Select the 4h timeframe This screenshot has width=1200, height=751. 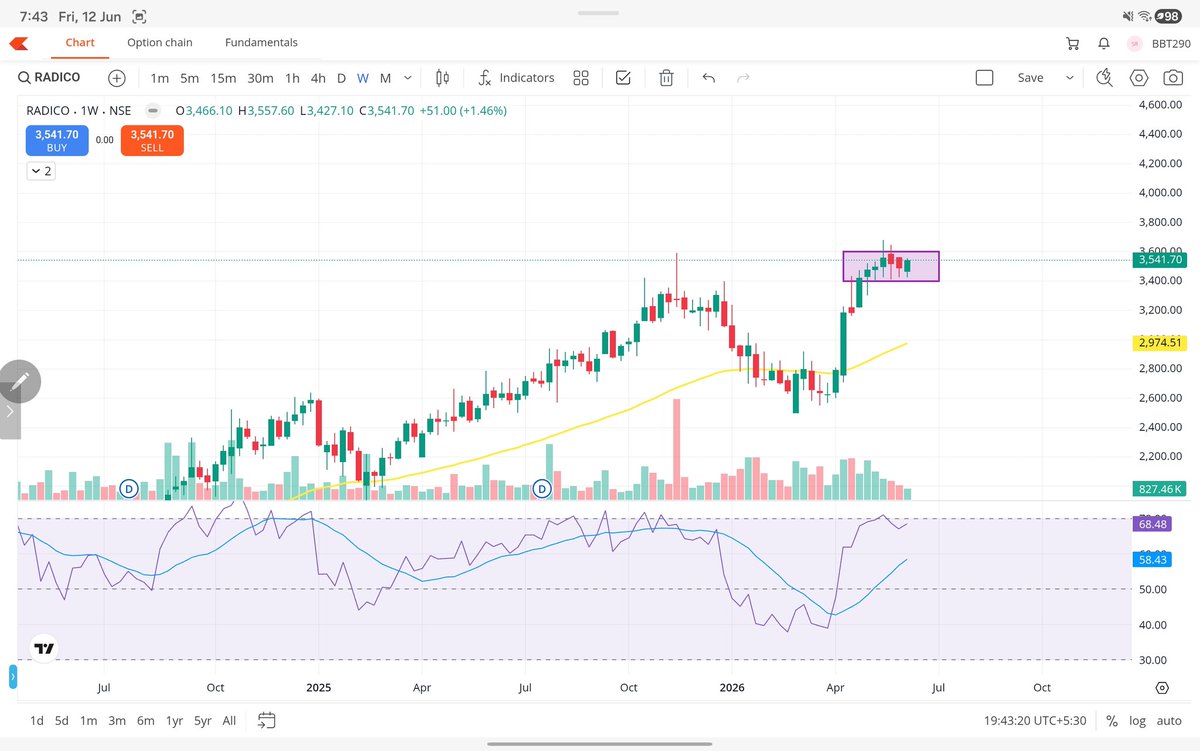[x=318, y=77]
